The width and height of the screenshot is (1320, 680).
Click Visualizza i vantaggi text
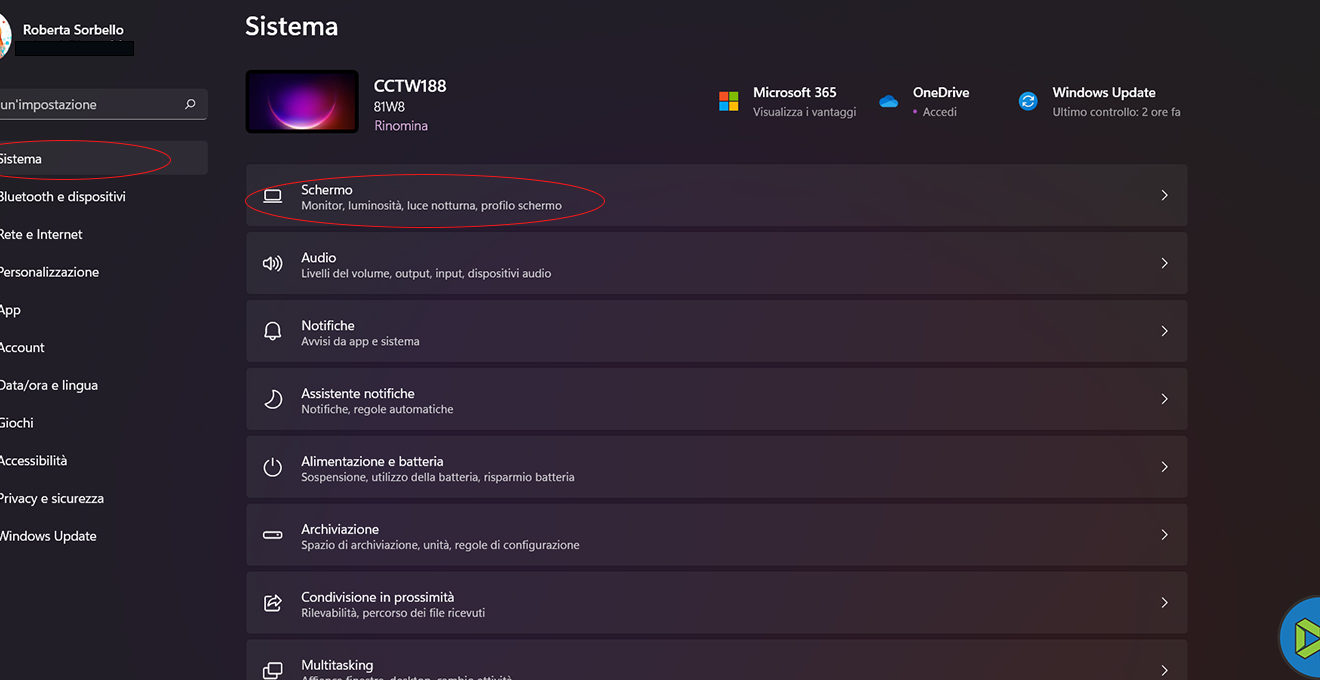click(x=804, y=112)
